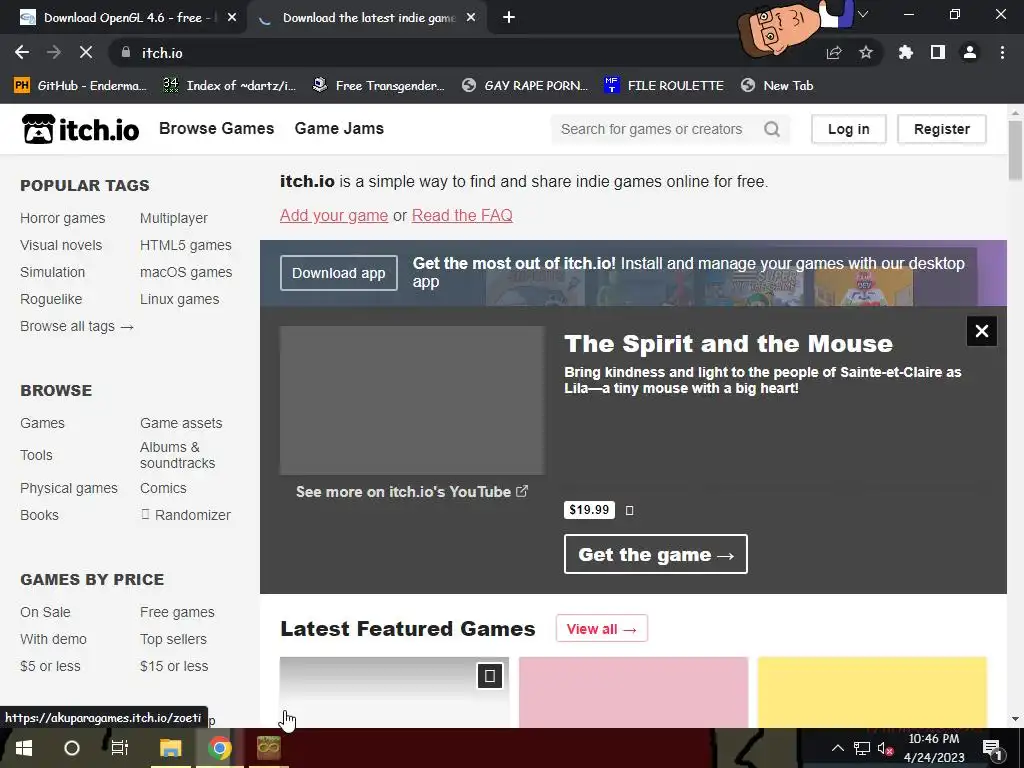The image size is (1024, 768).
Task: Open the notification center icon
Action: (x=992, y=748)
